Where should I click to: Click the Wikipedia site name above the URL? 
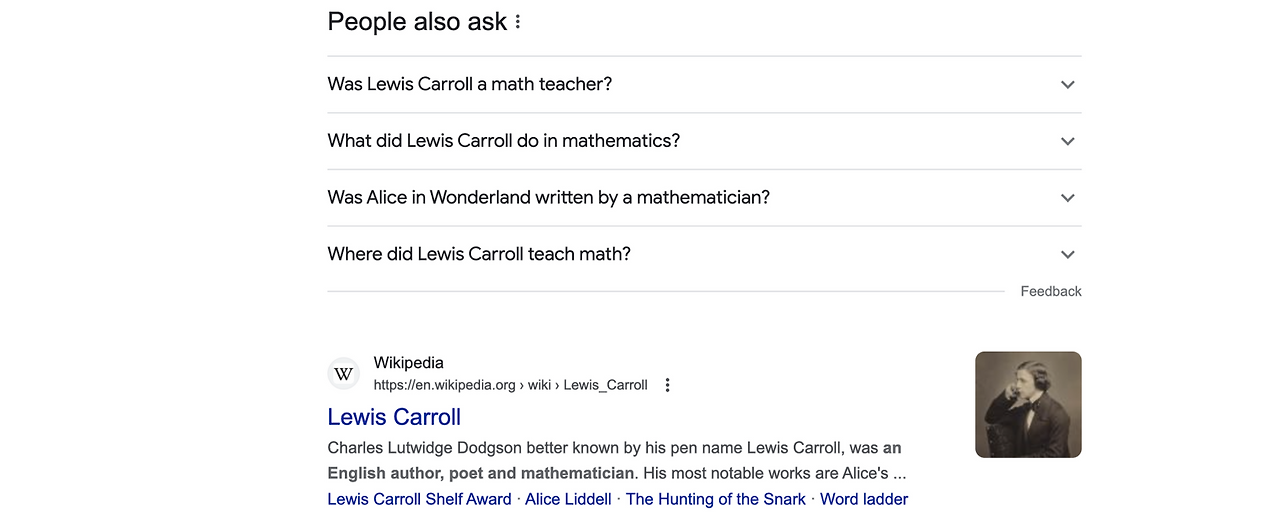coord(408,363)
